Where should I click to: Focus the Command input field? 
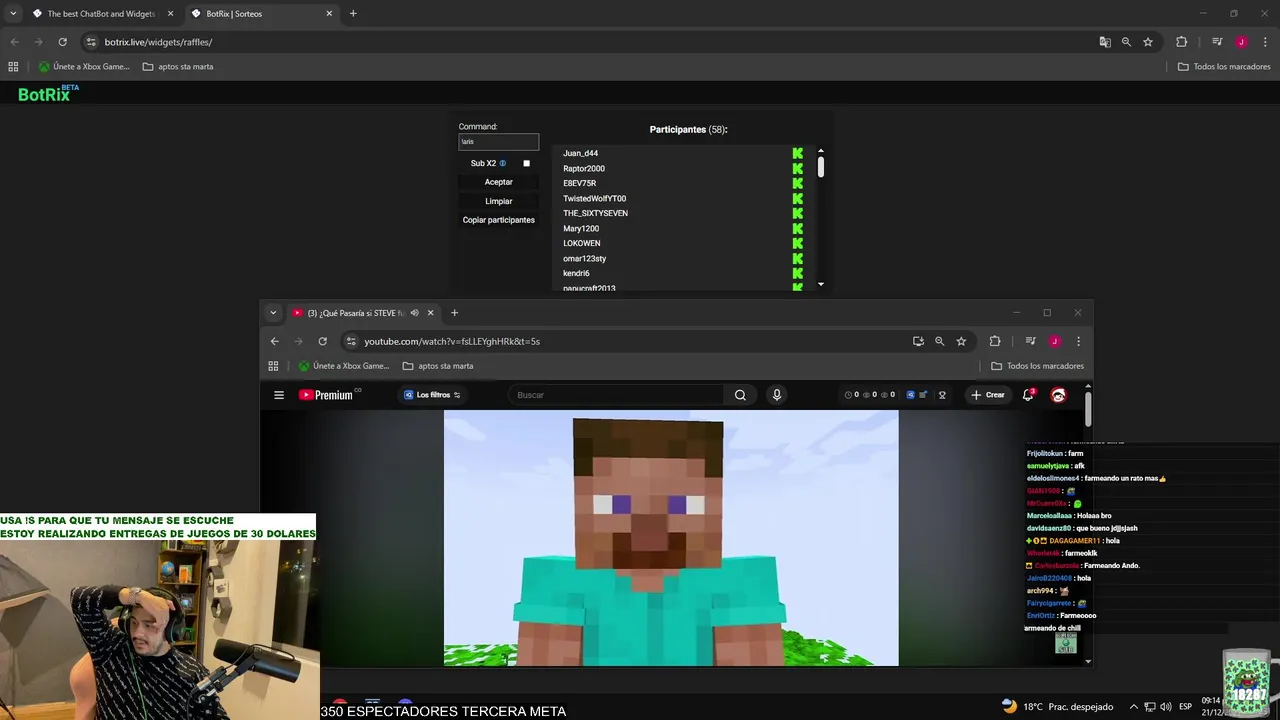click(498, 142)
